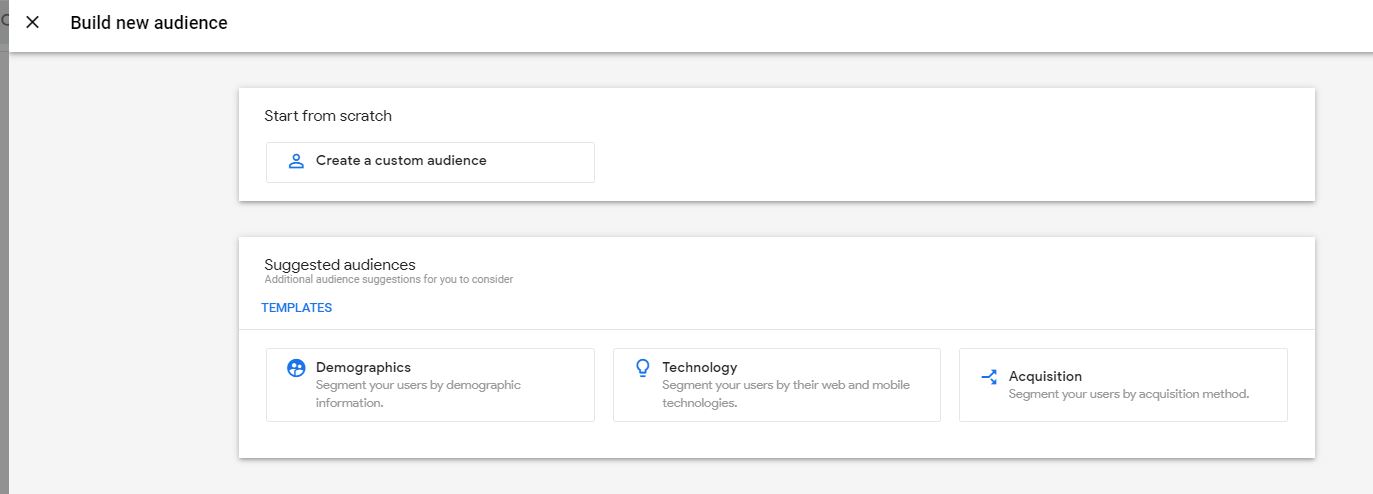Click the 'Start from scratch' heading
The image size is (1373, 494).
pyautogui.click(x=328, y=116)
